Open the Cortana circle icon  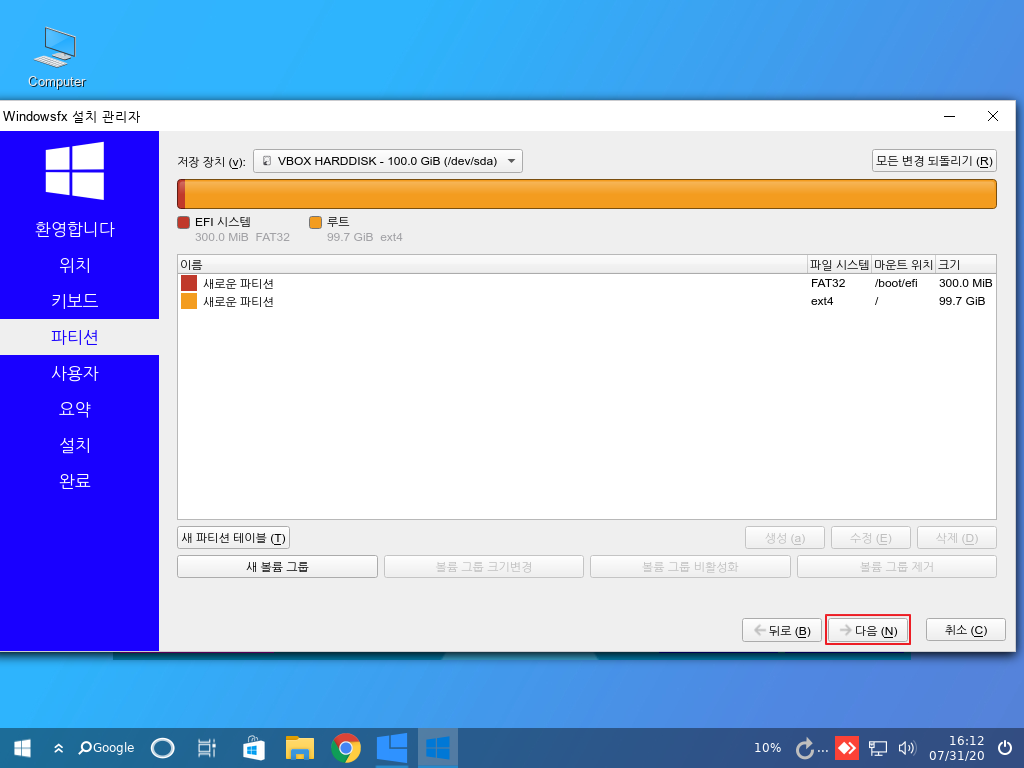(x=163, y=748)
